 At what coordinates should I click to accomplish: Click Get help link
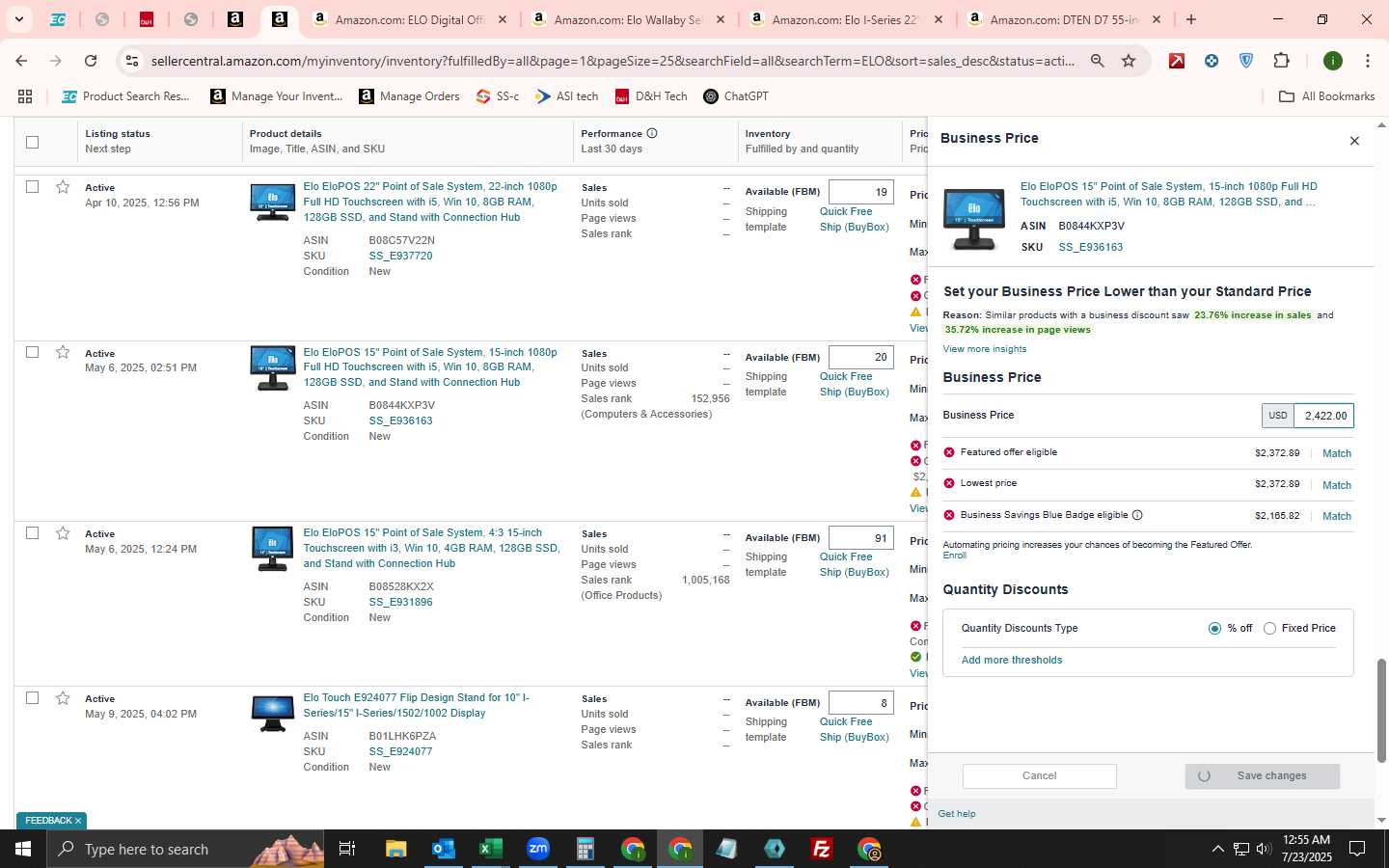[x=956, y=814]
